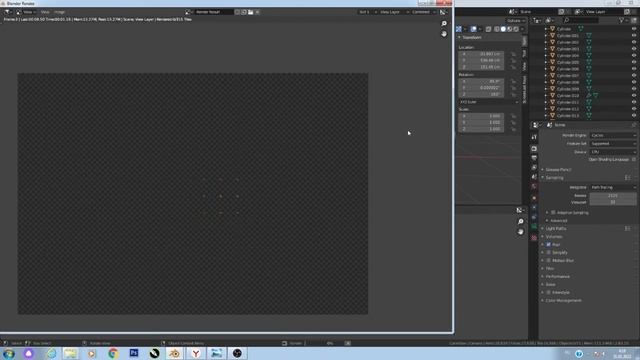Open Chrome from the Windows taskbar
Viewport: 640px width, 360px height.
[113, 353]
